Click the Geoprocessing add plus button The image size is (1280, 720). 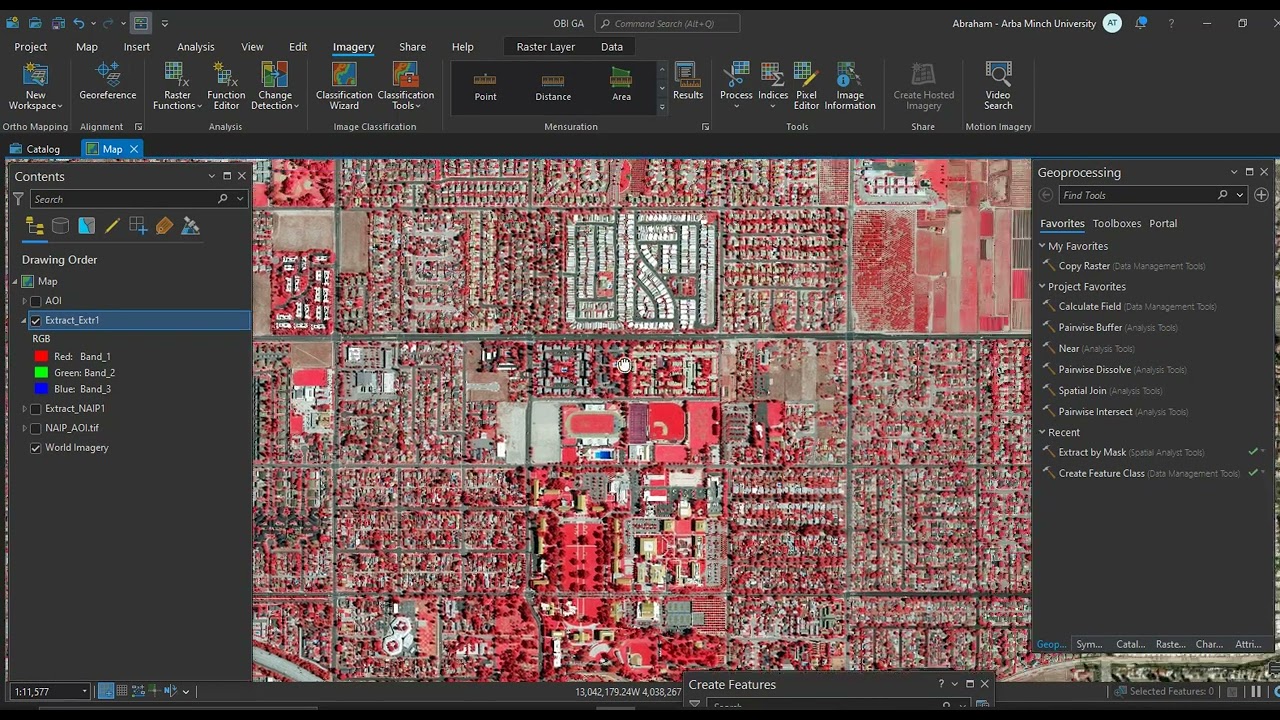[x=1261, y=195]
